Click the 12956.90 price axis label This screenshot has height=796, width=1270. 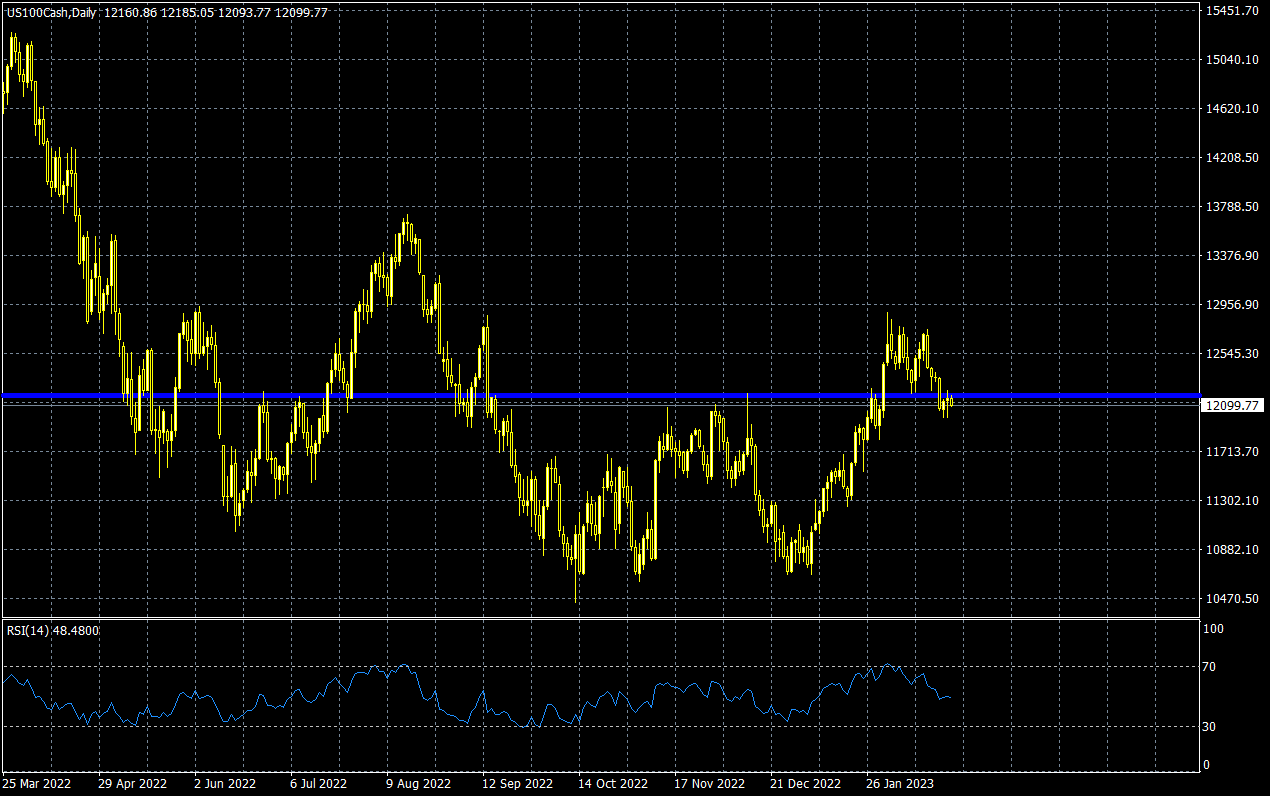(x=1231, y=305)
